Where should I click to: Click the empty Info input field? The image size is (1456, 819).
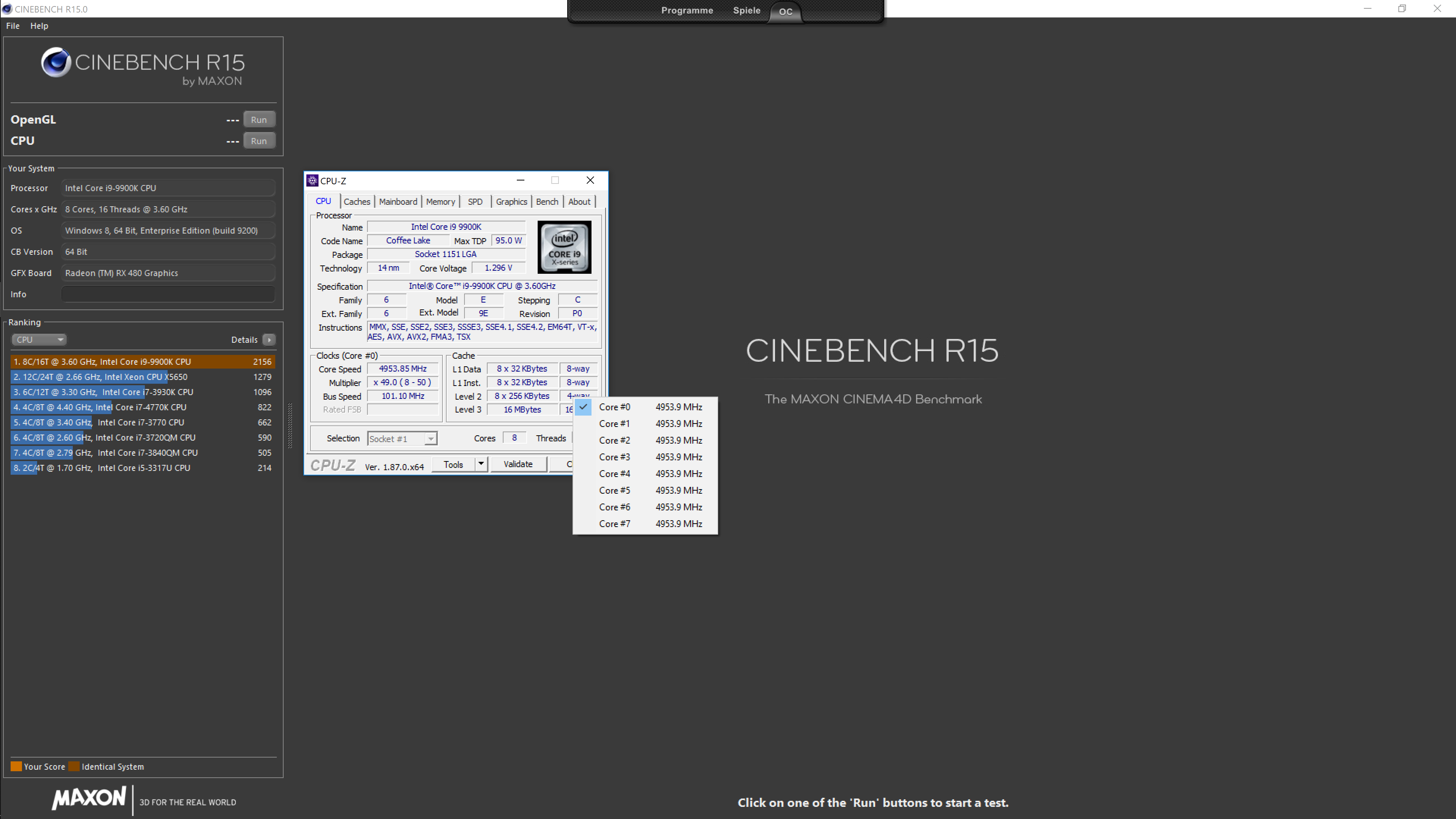click(x=168, y=294)
